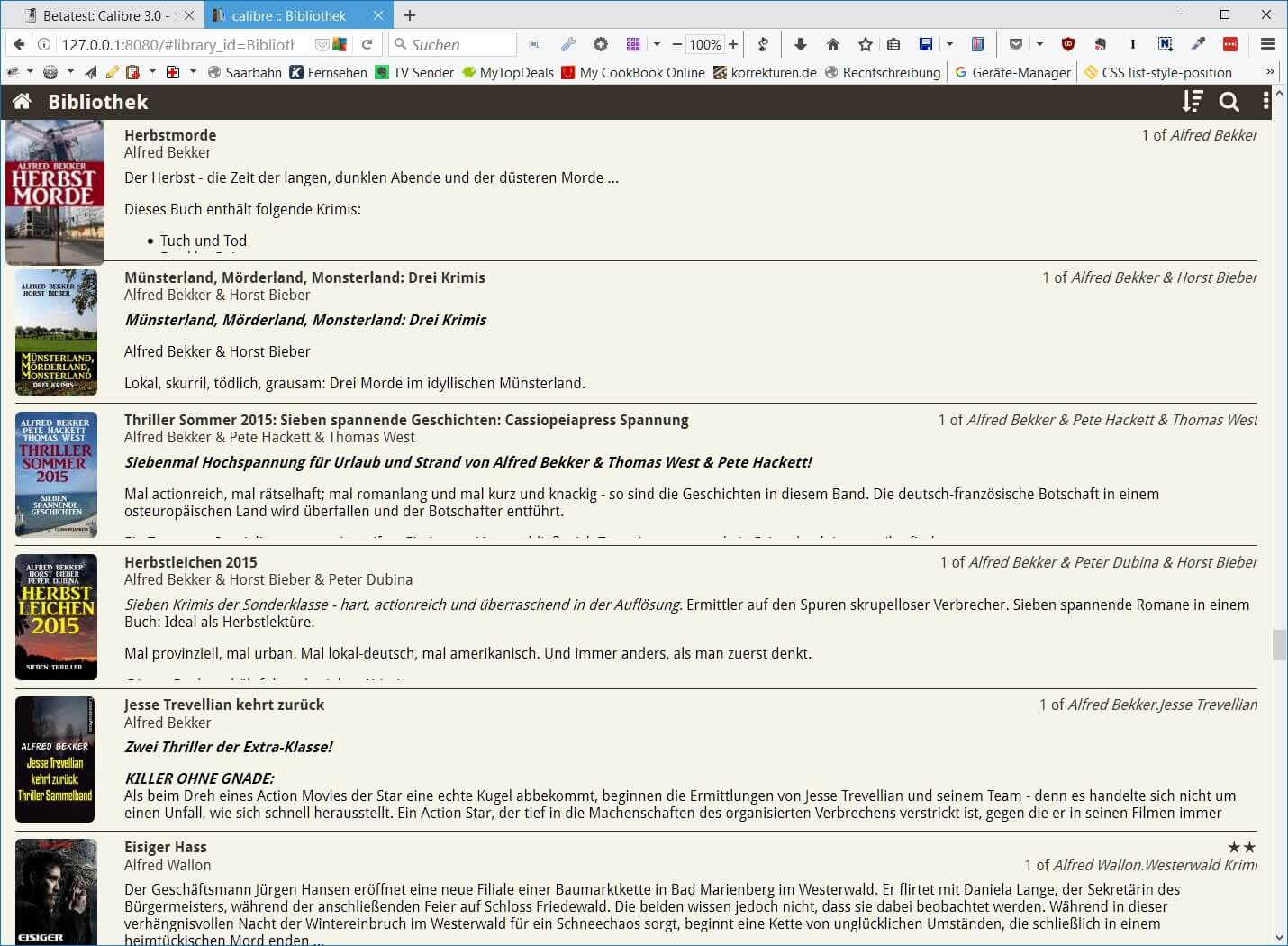Open a new browser tab
This screenshot has height=946, width=1288.
(410, 15)
